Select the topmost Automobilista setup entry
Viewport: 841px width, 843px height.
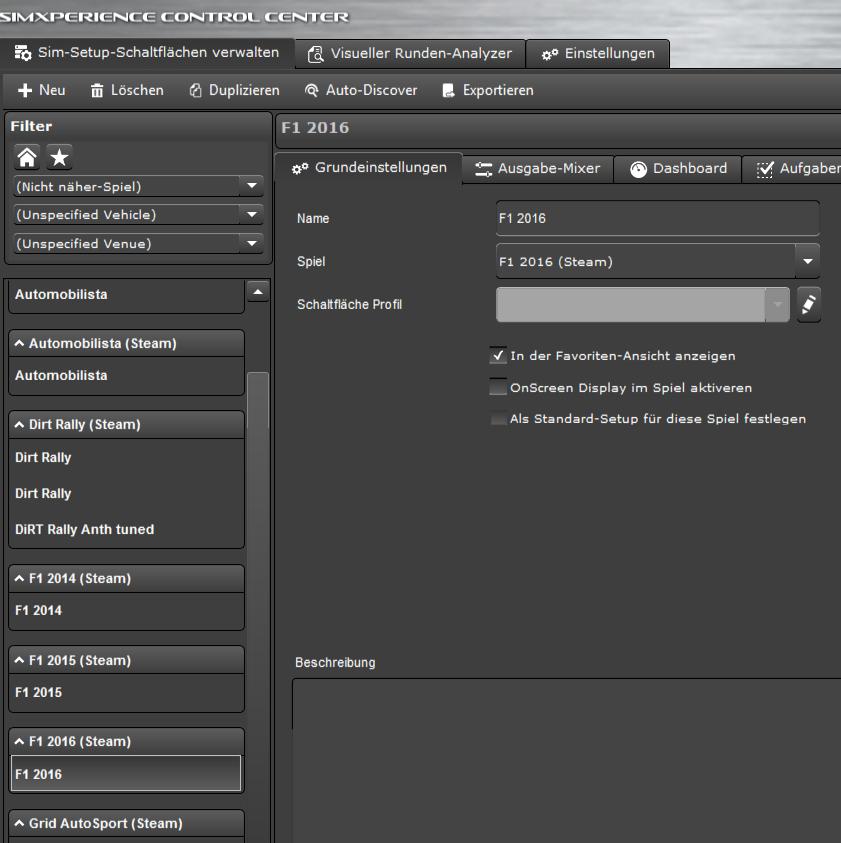[126, 295]
